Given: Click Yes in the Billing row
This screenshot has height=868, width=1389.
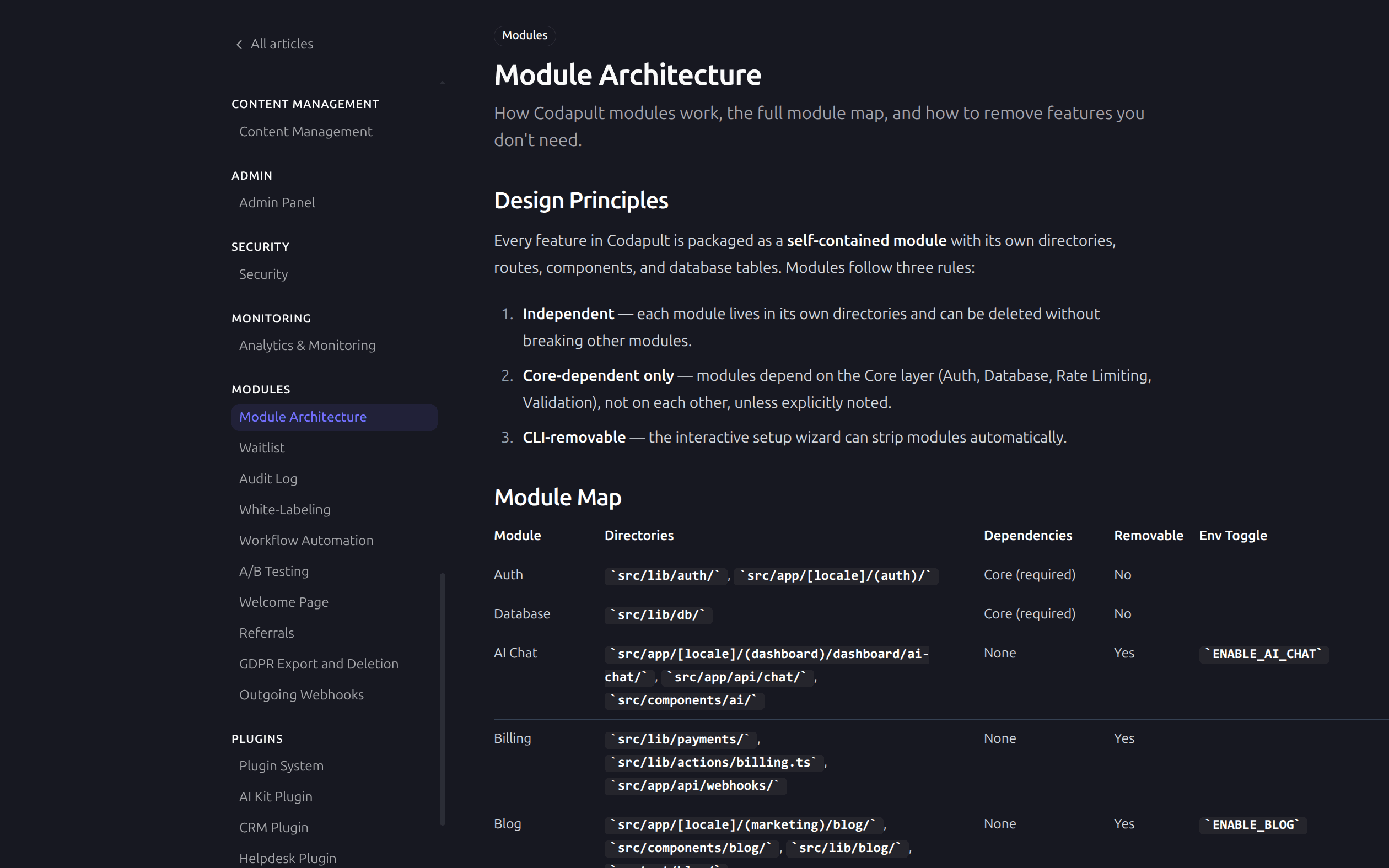Looking at the screenshot, I should pyautogui.click(x=1124, y=738).
